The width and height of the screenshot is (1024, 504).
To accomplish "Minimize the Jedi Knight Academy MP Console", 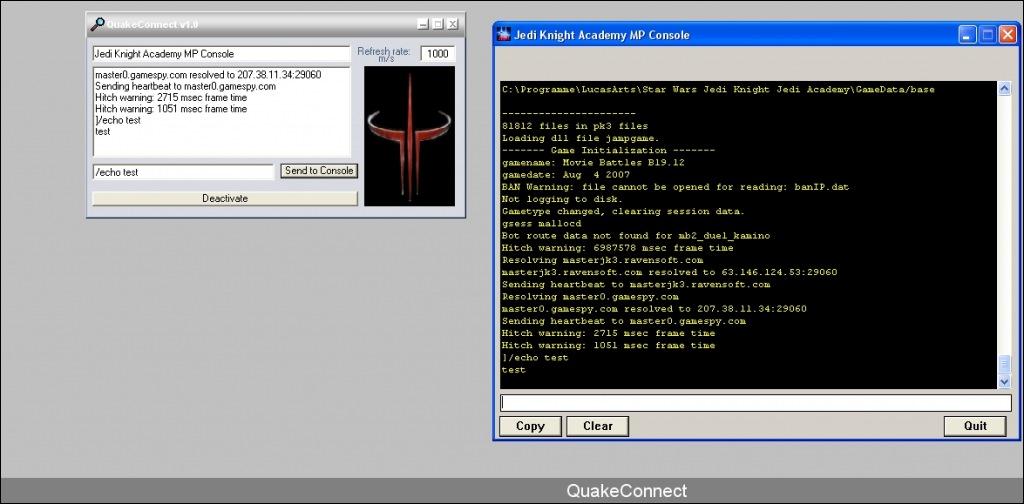I will pyautogui.click(x=967, y=35).
